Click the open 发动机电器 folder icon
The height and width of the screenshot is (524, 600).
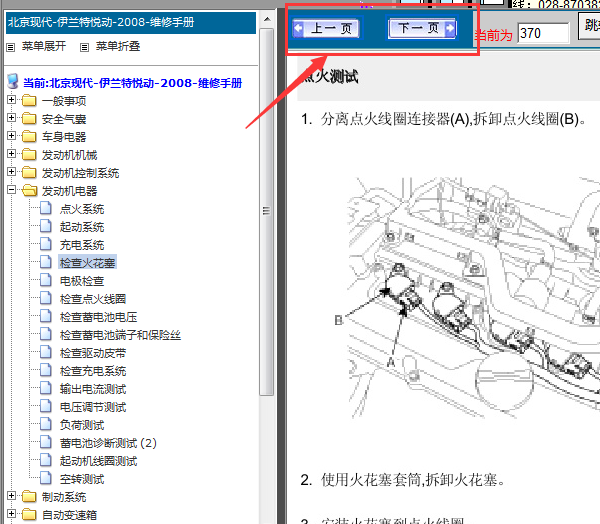pos(29,191)
